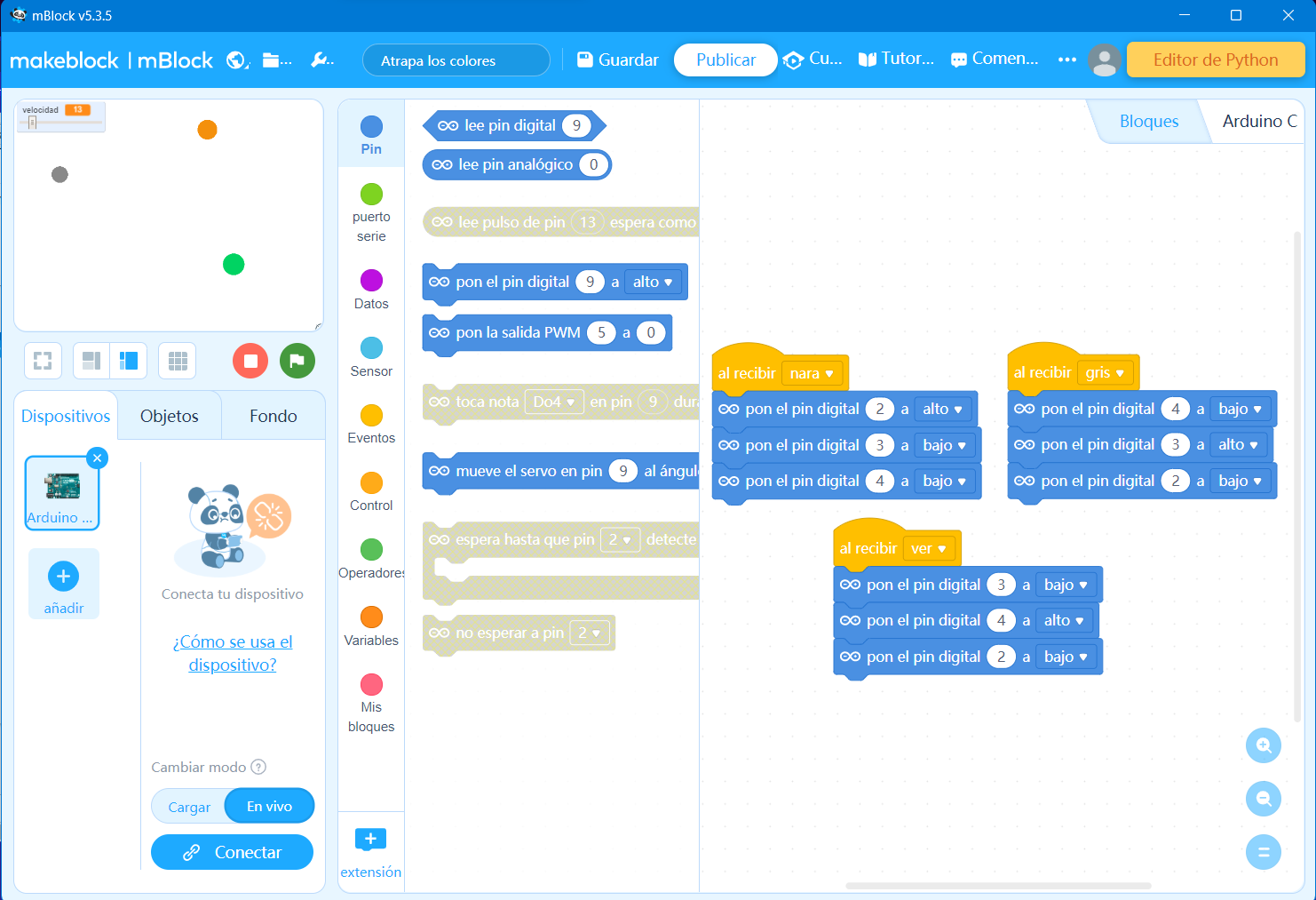The width and height of the screenshot is (1316, 900).
Task: Zoom out the workspace
Action: tap(1264, 799)
